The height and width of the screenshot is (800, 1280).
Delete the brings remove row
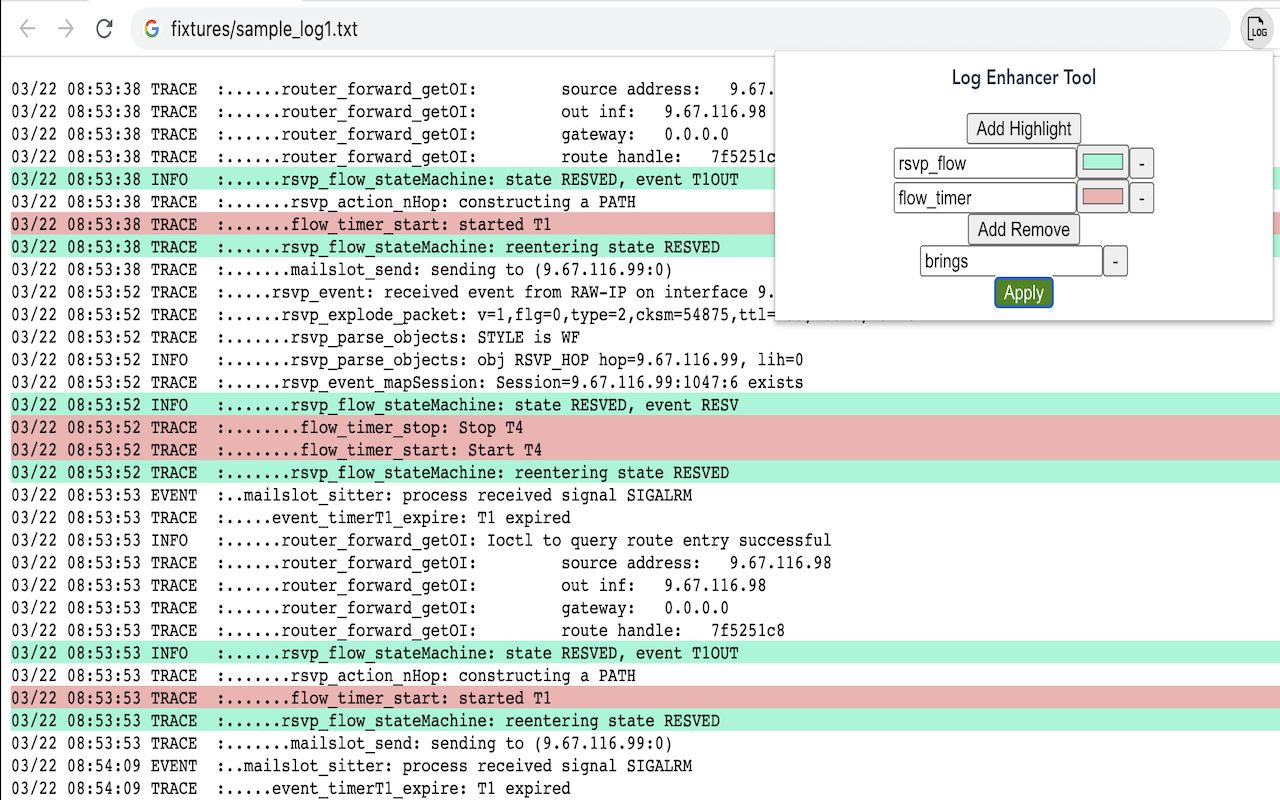pyautogui.click(x=1116, y=262)
